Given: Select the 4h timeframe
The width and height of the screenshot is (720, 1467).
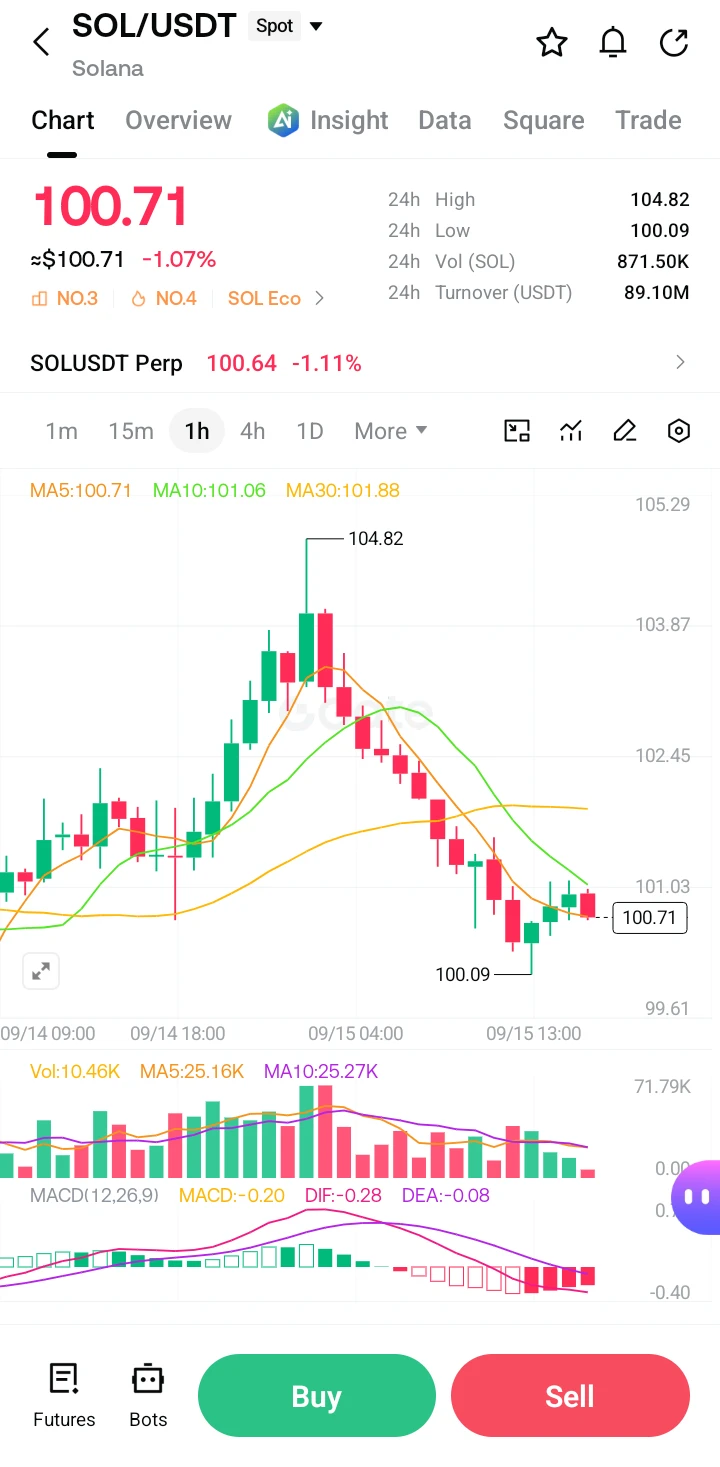Looking at the screenshot, I should 253,431.
